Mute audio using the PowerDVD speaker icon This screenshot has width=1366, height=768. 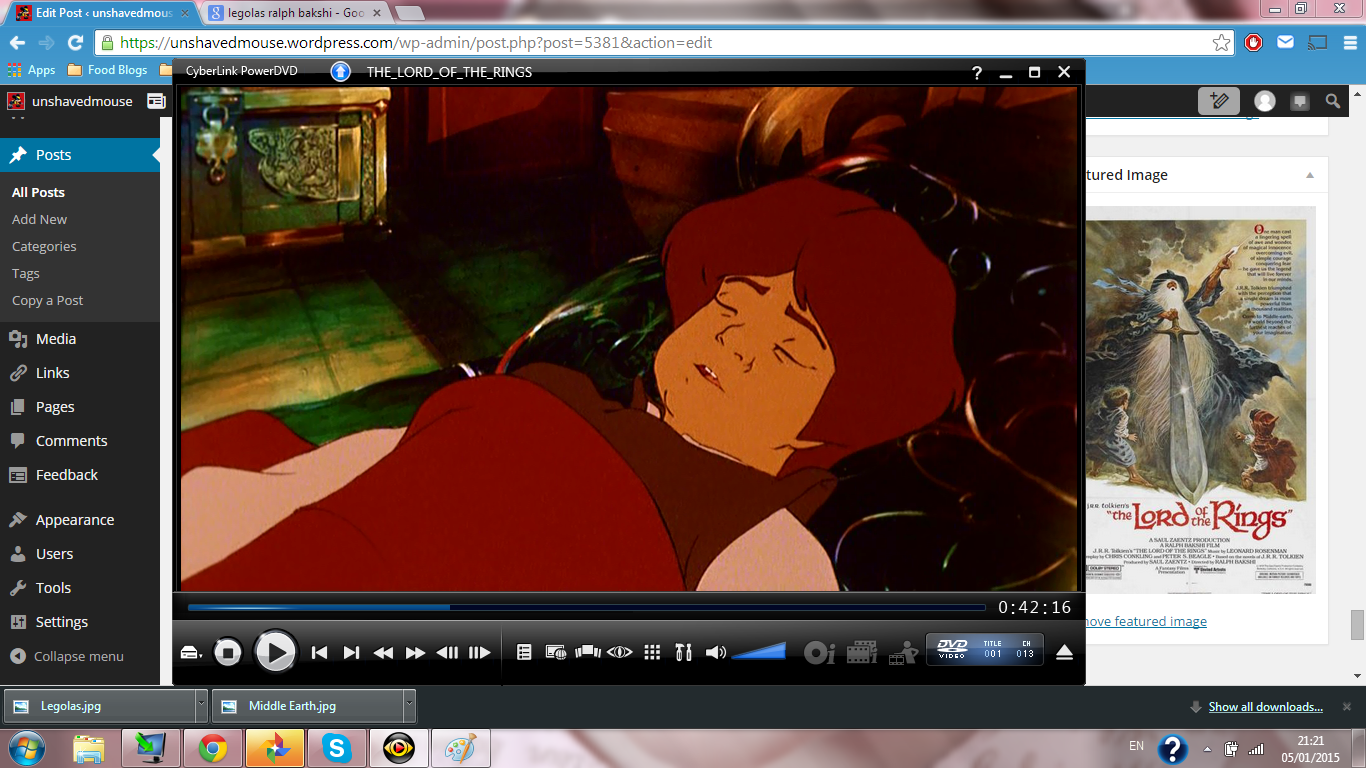point(715,653)
